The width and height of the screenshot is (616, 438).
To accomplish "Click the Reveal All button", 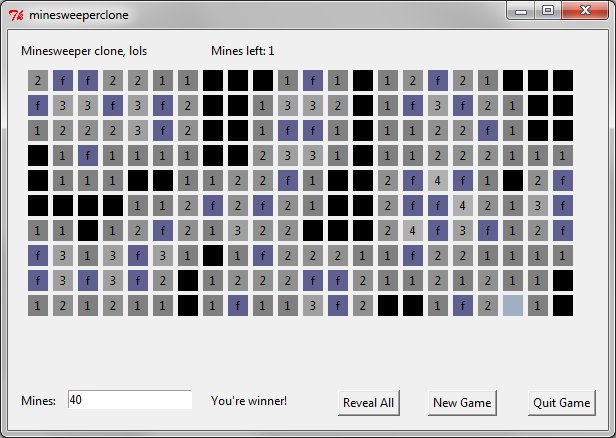I will coord(368,403).
